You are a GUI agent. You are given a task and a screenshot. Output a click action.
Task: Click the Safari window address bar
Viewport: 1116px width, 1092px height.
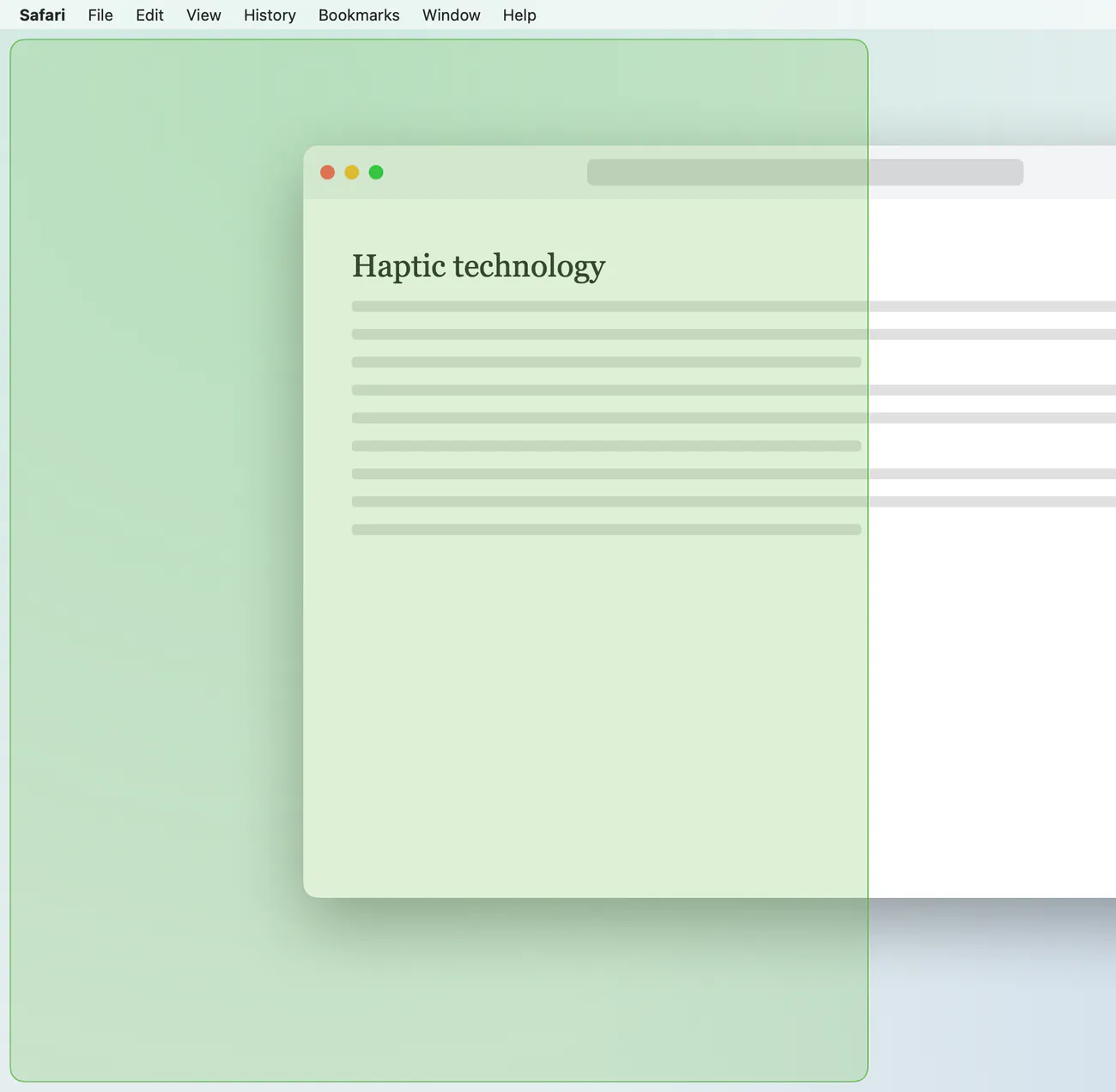[805, 172]
